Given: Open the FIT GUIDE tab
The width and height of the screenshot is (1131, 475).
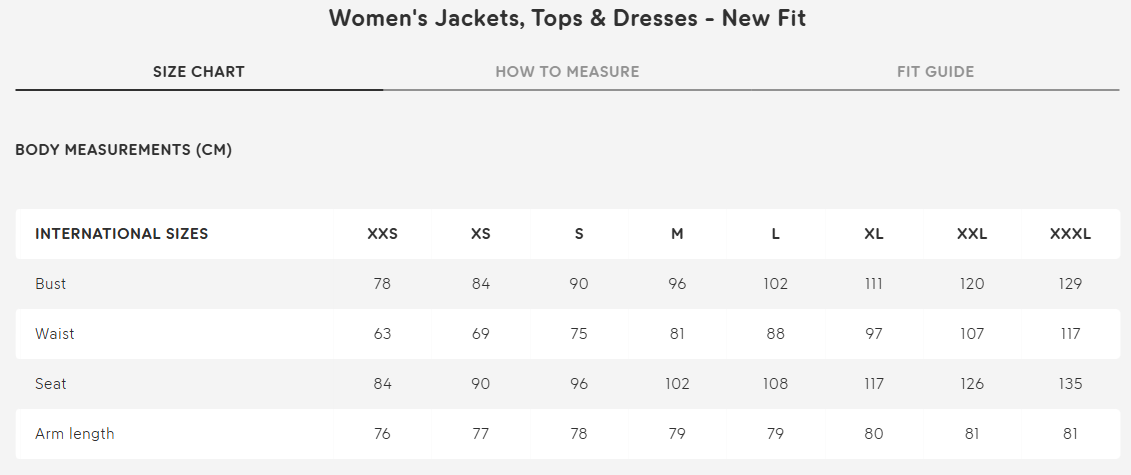Looking at the screenshot, I should pos(935,72).
